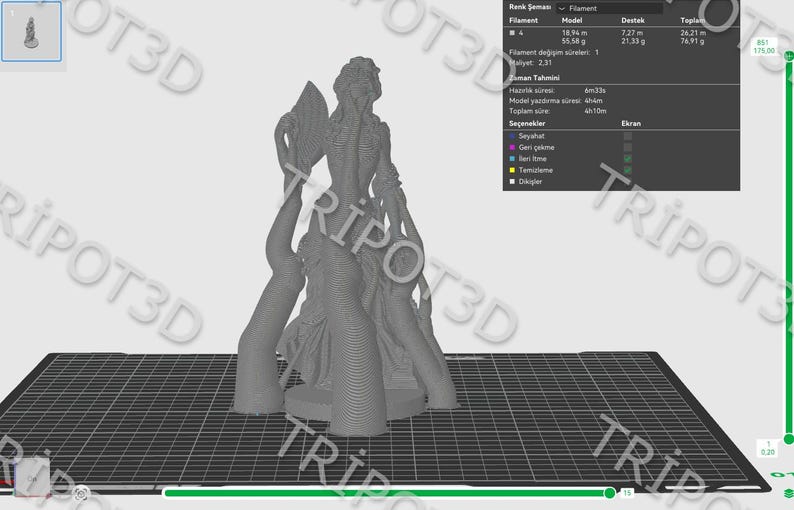Click the value 15 beside horizontal slider
794x510 pixels.
pyautogui.click(x=627, y=493)
